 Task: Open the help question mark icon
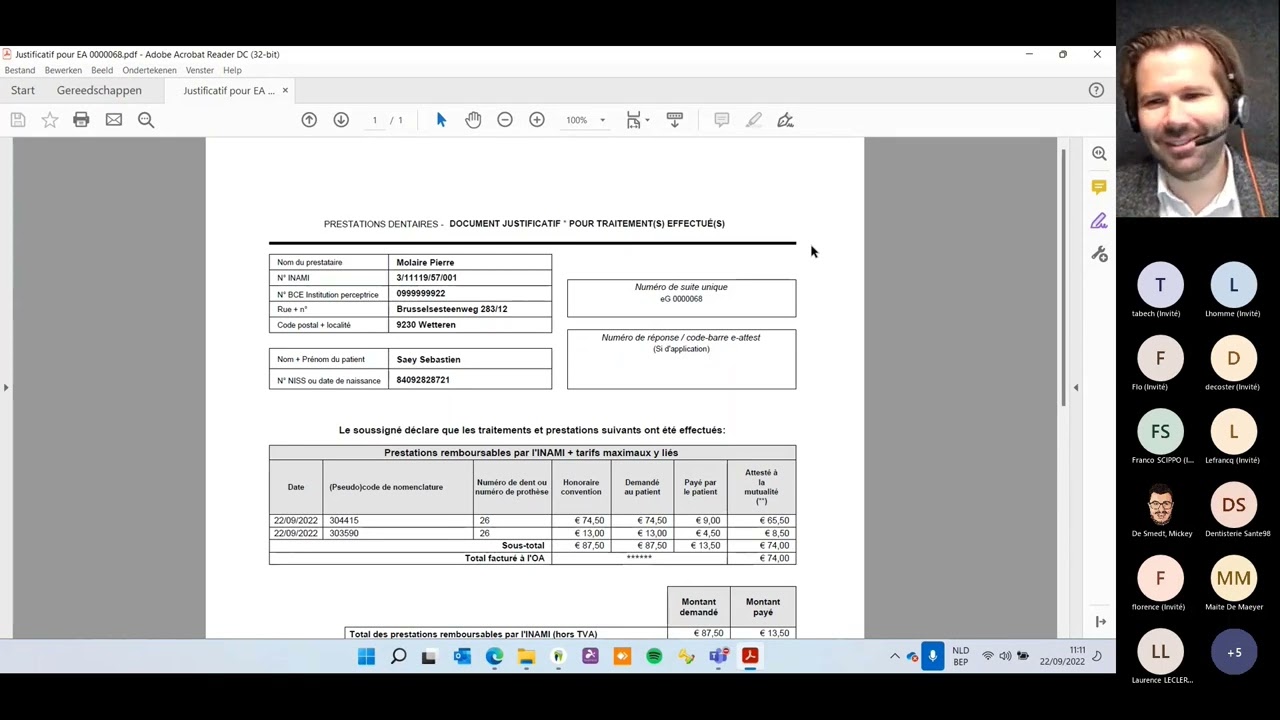(x=1096, y=90)
